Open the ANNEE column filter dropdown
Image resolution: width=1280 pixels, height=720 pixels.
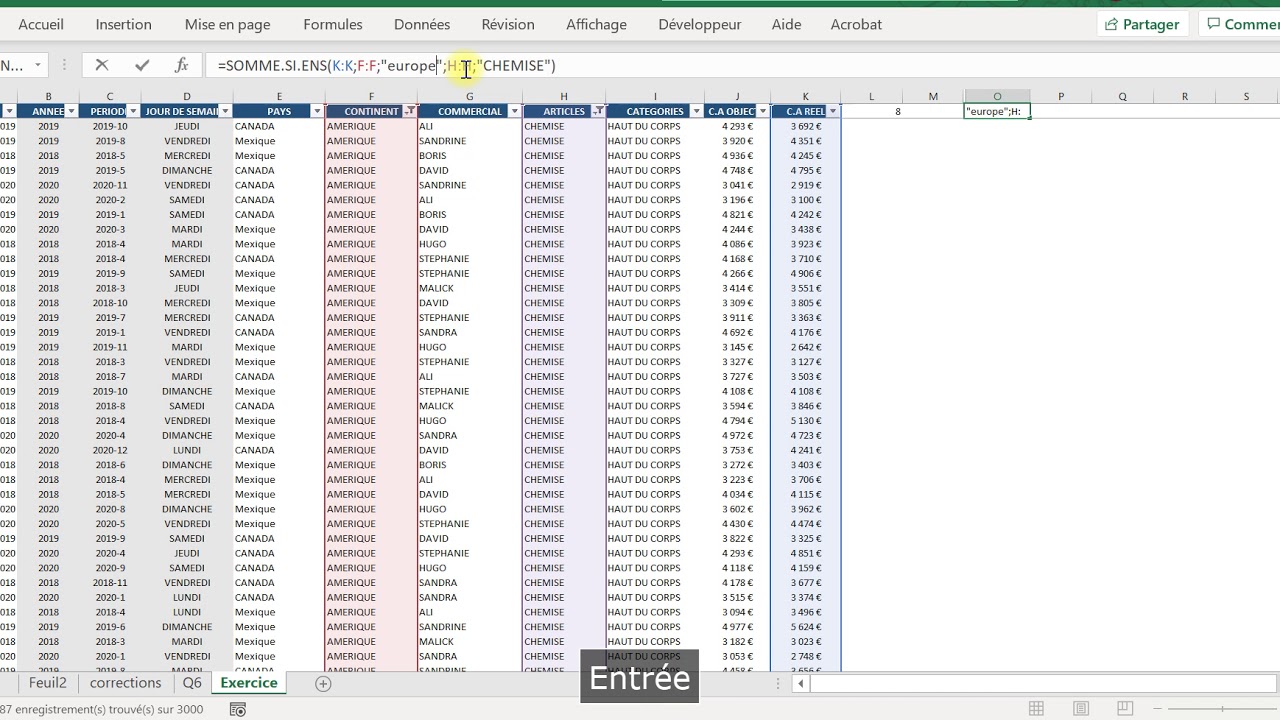pyautogui.click(x=71, y=111)
